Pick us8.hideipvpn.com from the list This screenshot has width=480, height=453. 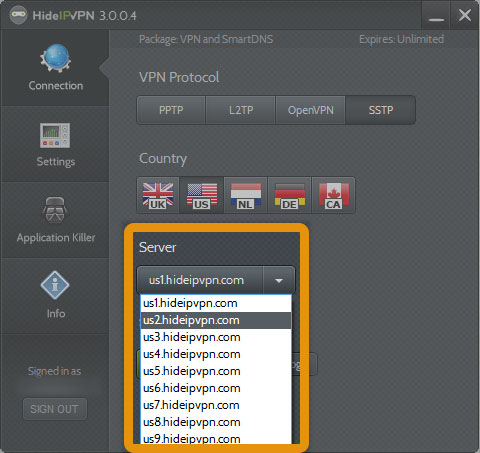click(x=216, y=422)
